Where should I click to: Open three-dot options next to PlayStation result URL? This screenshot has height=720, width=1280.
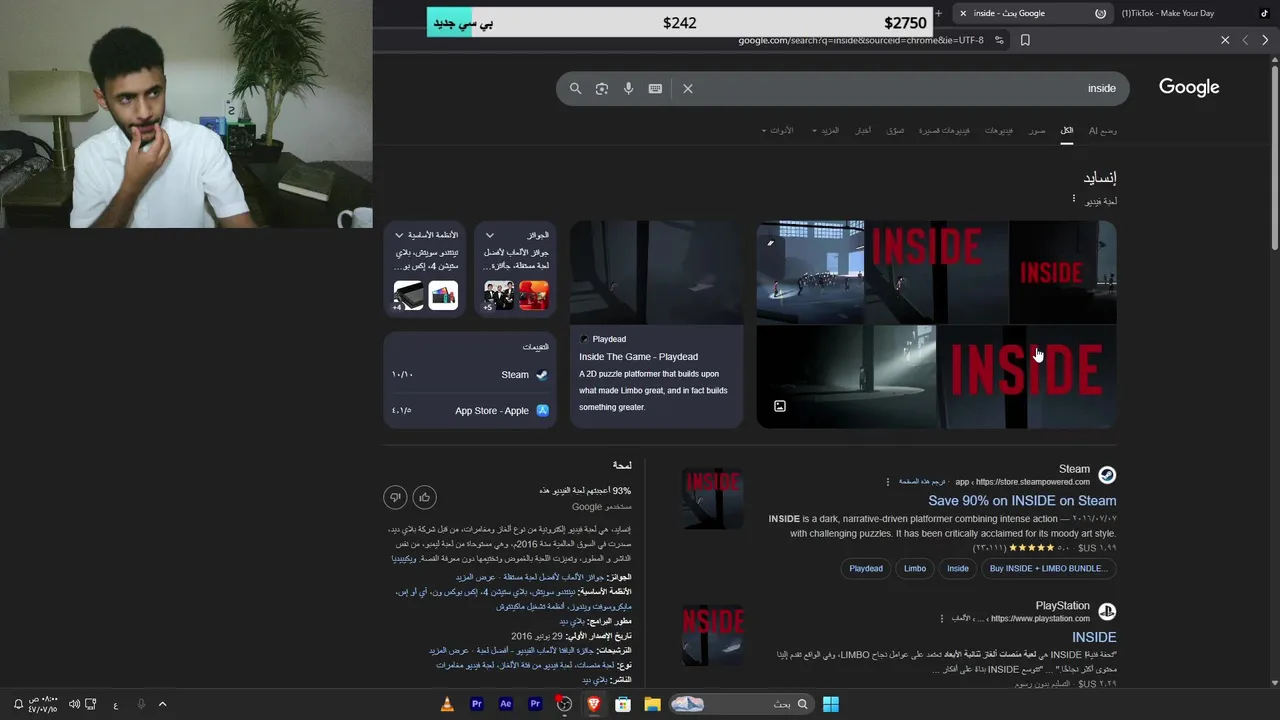[941, 618]
